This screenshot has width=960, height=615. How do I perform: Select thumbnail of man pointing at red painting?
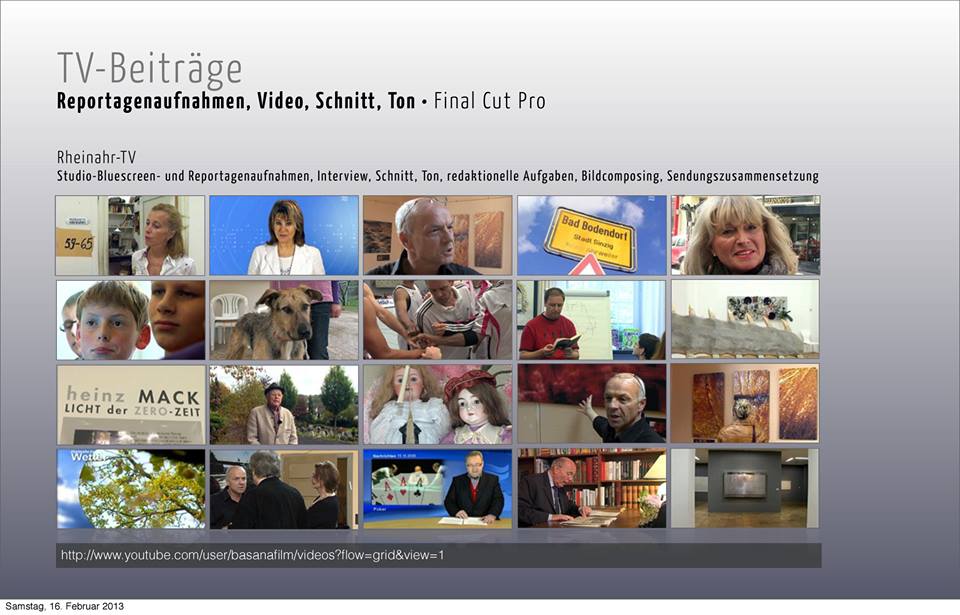(591, 405)
